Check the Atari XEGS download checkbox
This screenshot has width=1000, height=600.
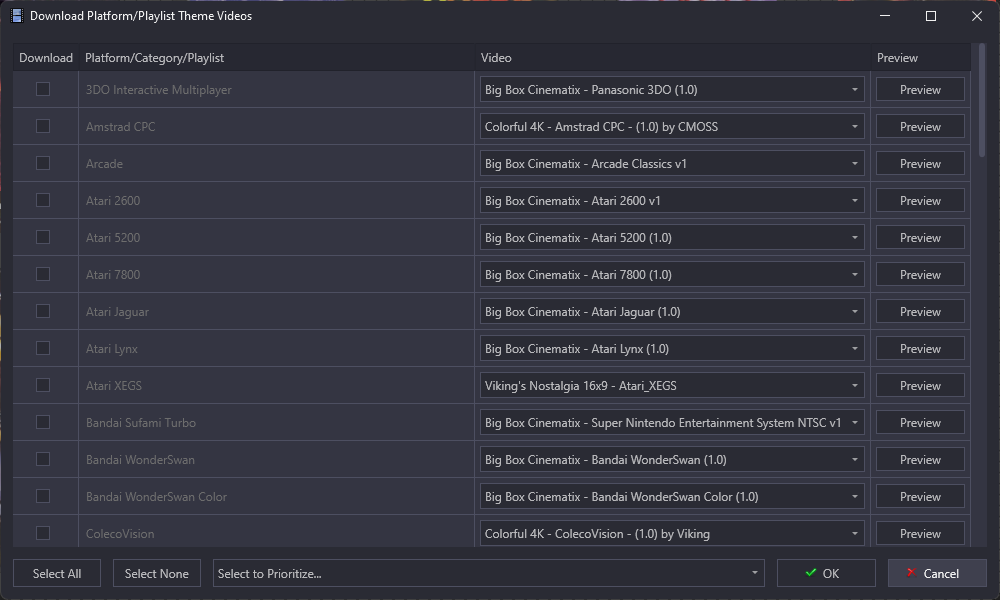coord(43,385)
